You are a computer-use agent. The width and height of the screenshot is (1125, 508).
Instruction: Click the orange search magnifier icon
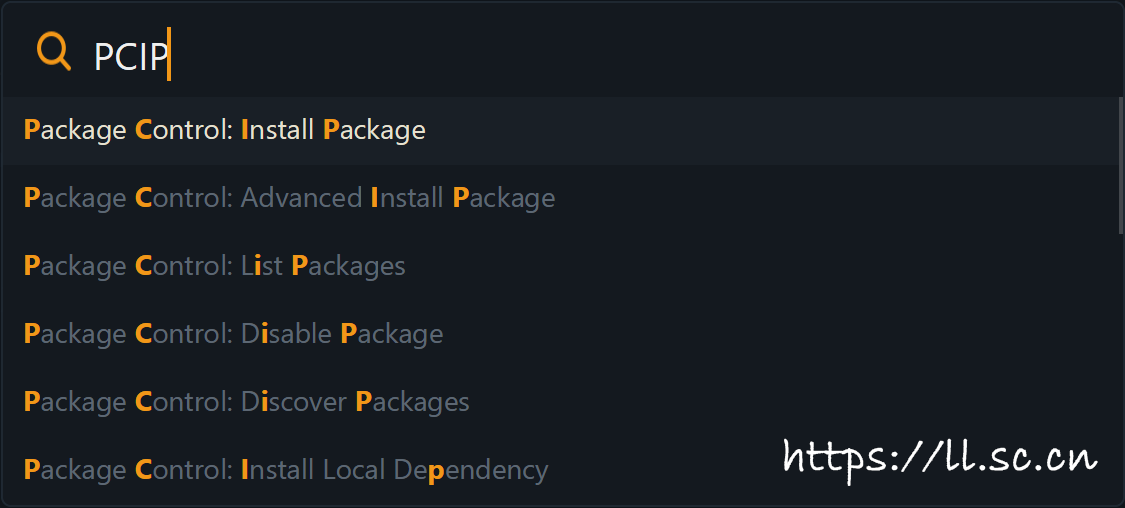point(54,51)
